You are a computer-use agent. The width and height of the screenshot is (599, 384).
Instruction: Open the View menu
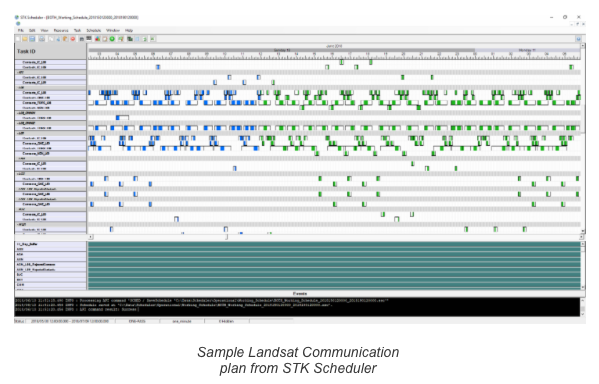44,30
